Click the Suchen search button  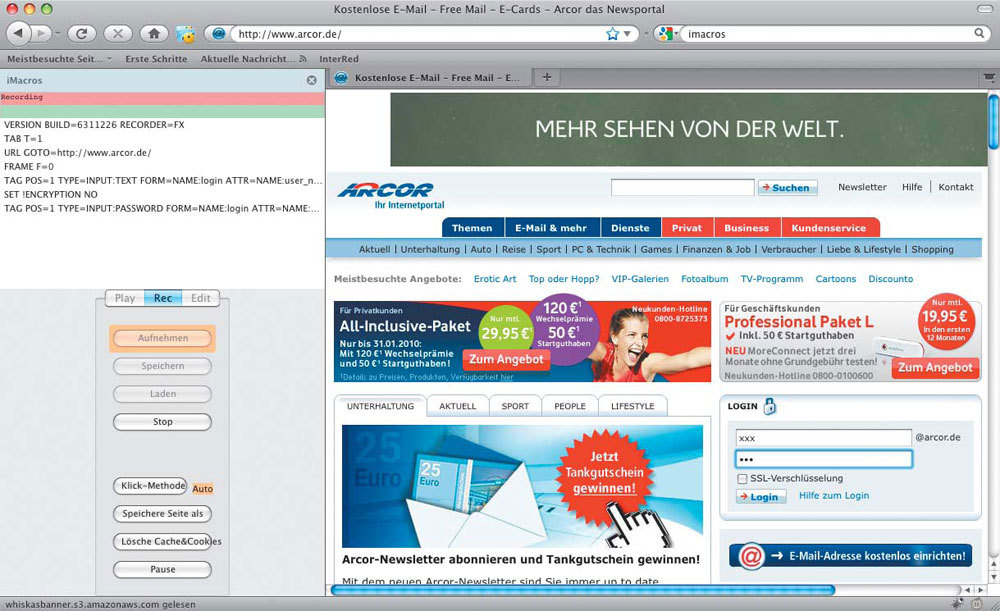click(788, 188)
